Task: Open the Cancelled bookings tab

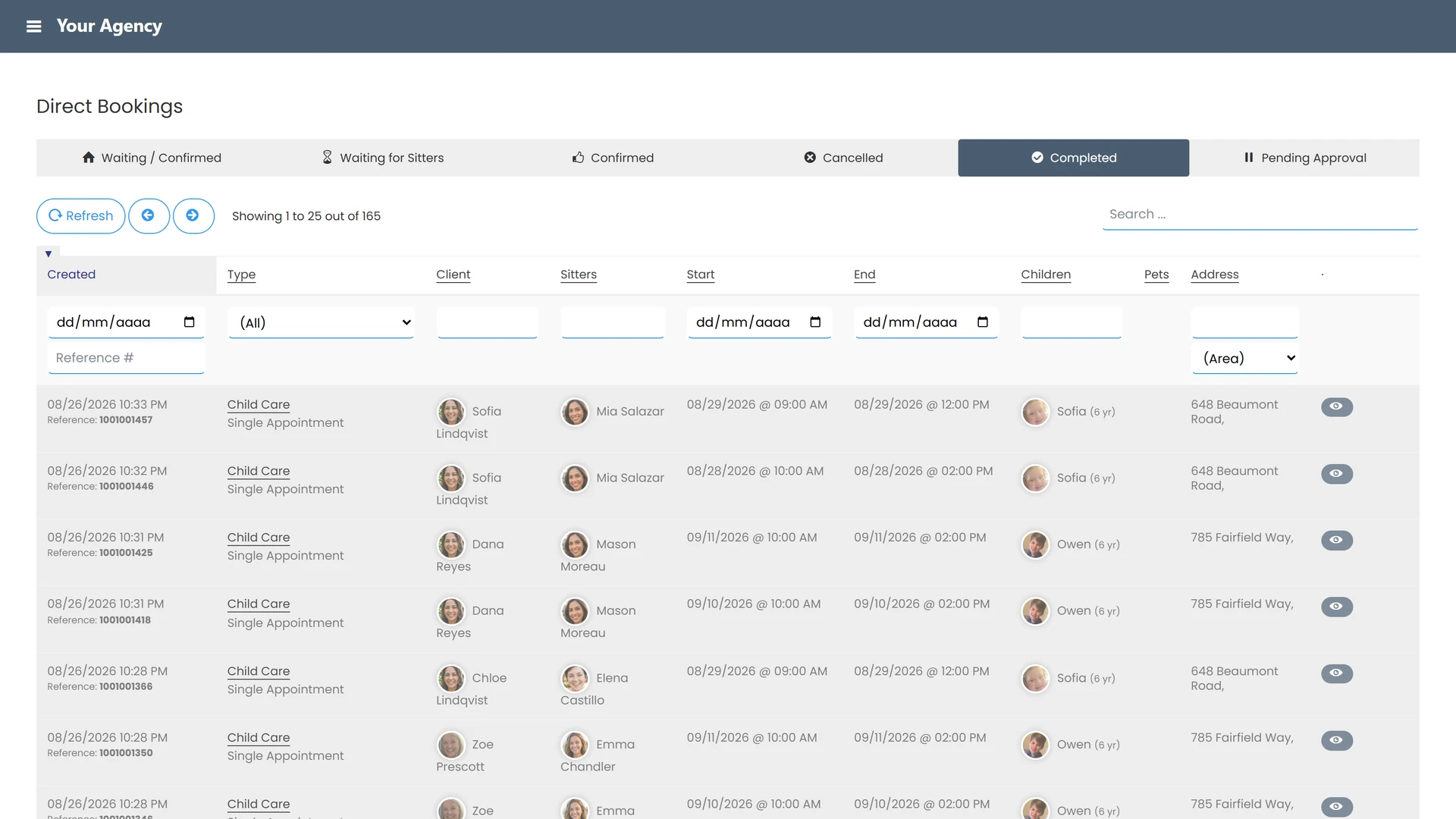Action: (x=843, y=158)
